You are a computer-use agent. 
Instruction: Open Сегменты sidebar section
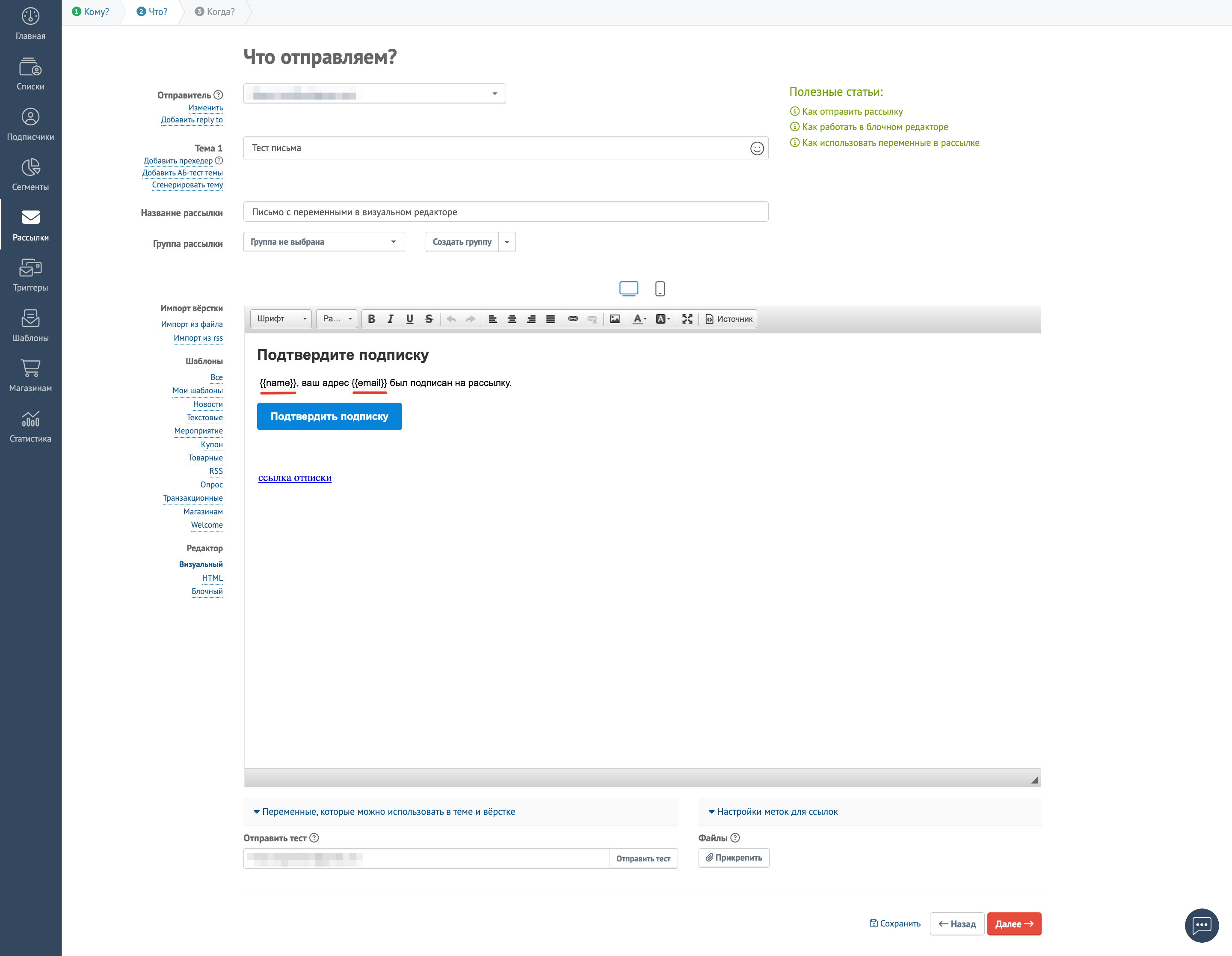coord(30,175)
